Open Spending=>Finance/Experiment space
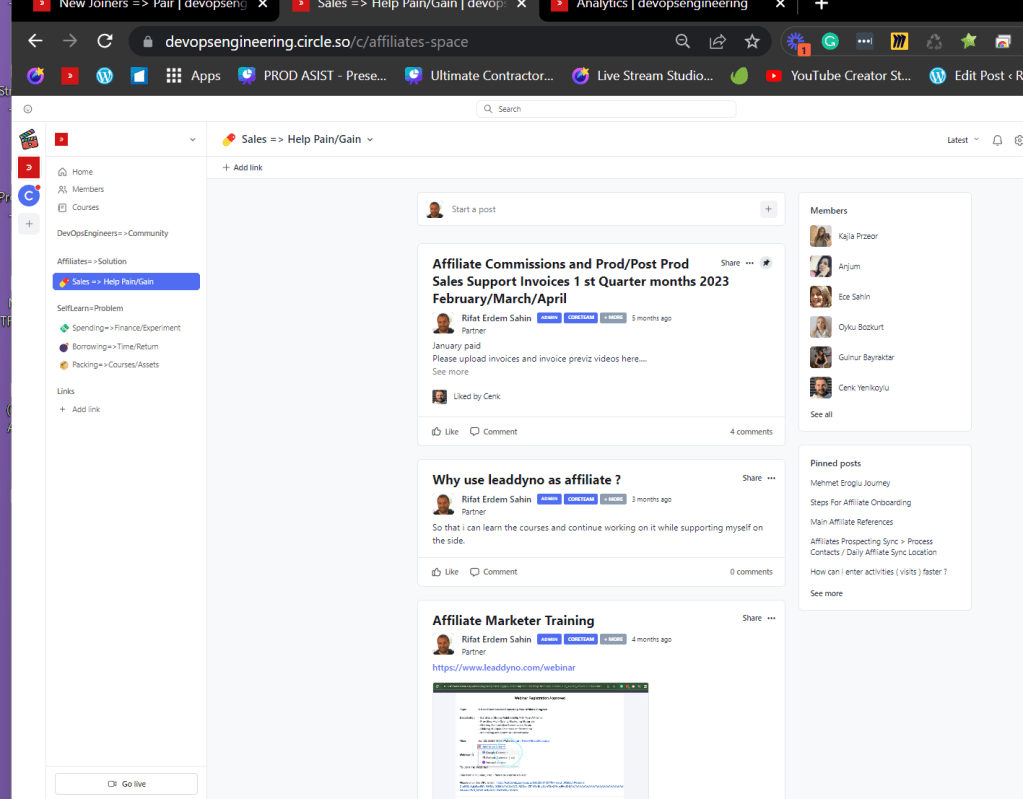 click(x=120, y=328)
